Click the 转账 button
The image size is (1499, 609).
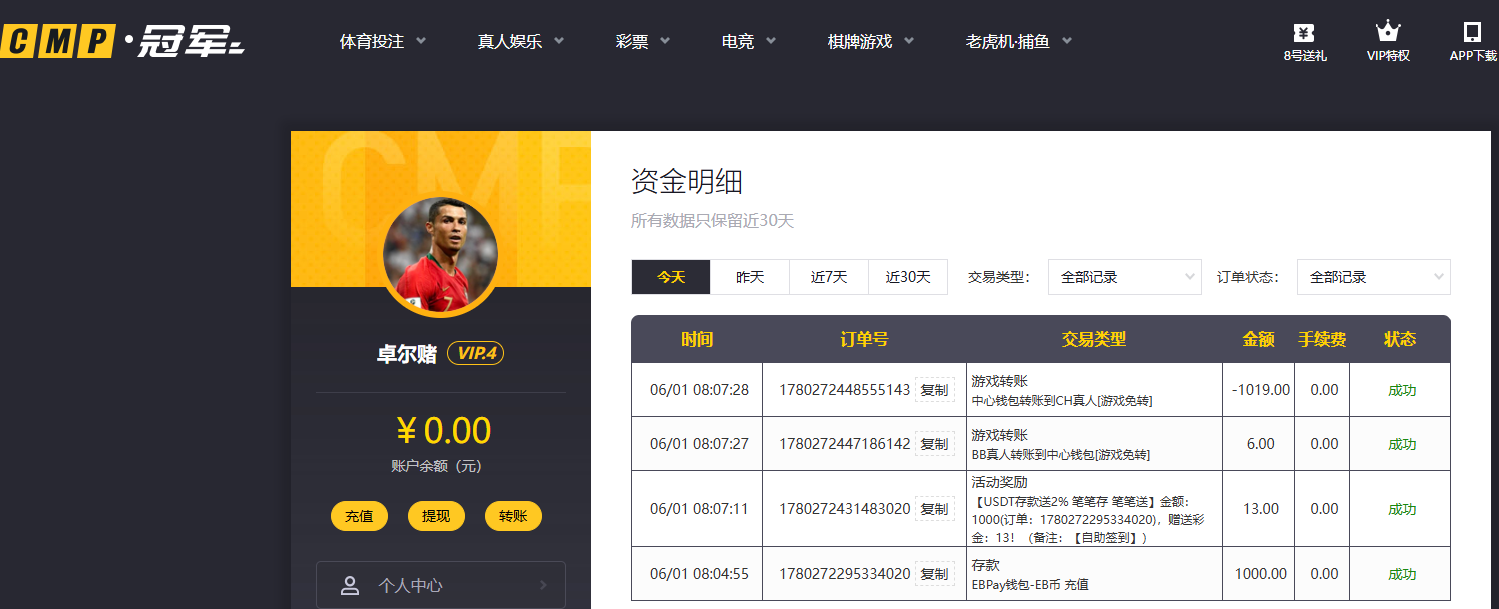(513, 516)
